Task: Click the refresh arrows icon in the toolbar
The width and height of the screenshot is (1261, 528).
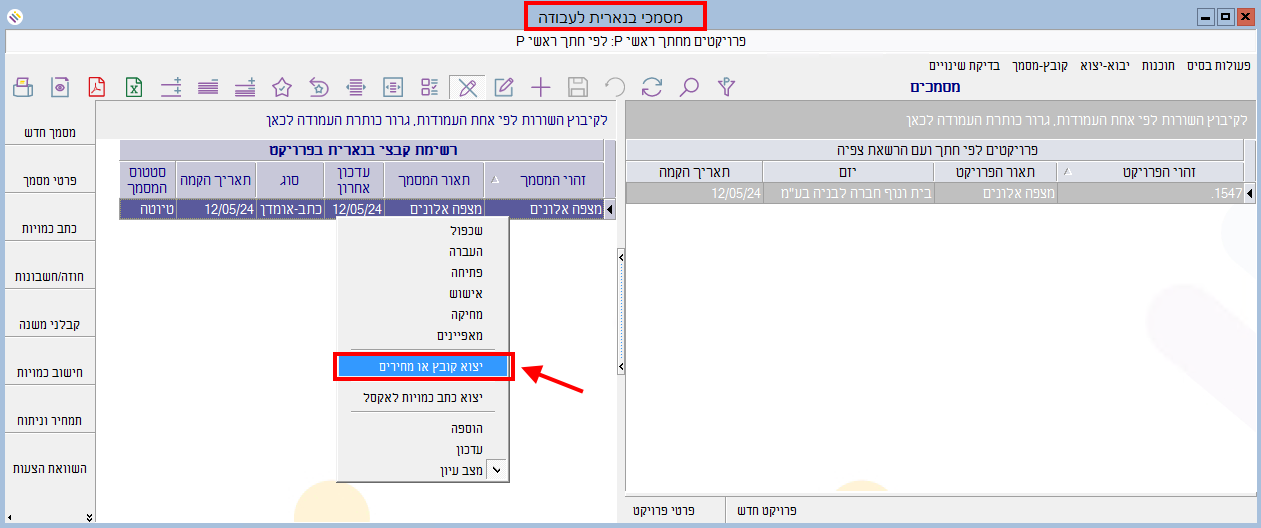Action: point(652,87)
